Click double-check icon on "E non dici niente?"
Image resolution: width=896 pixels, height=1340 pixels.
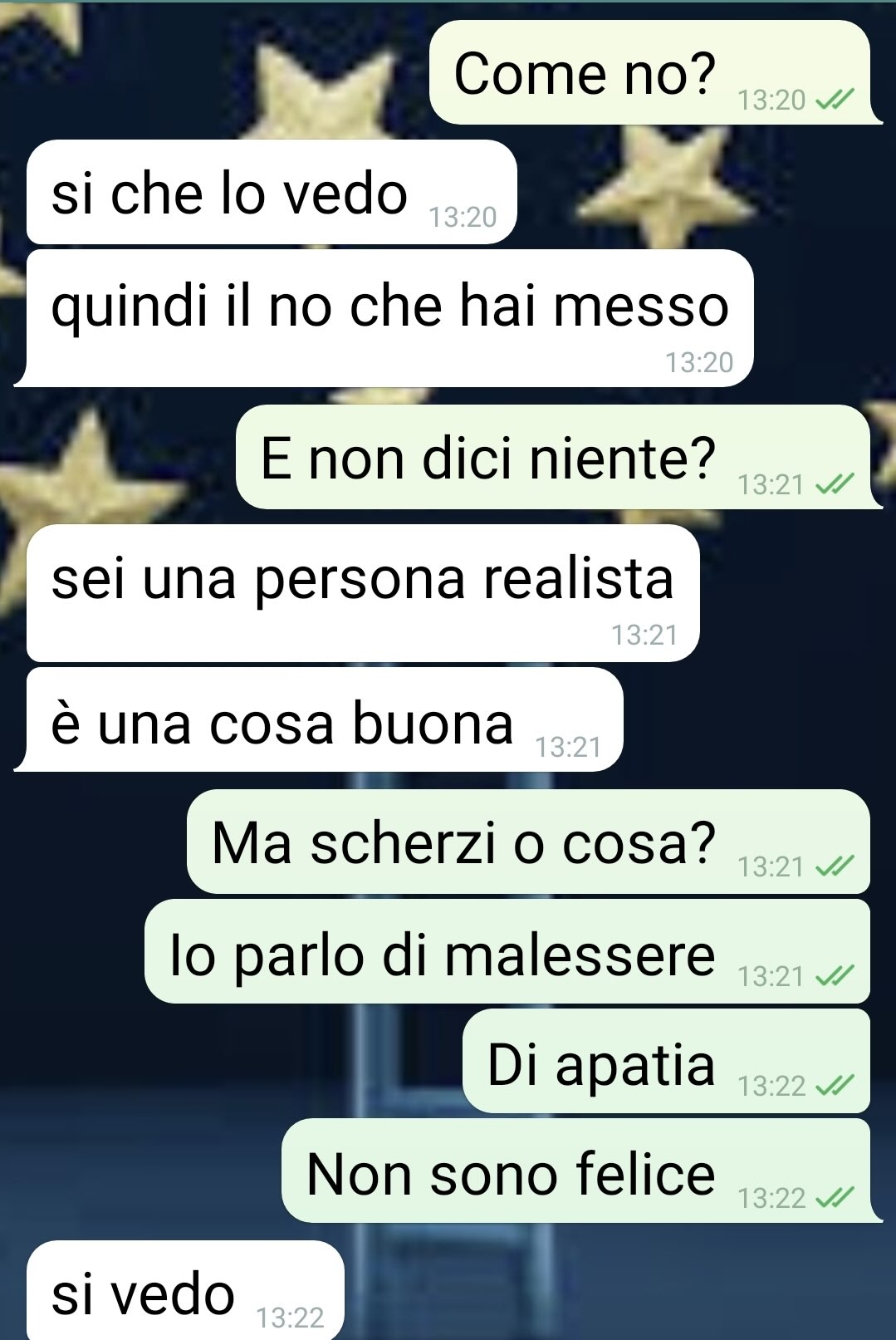(835, 484)
